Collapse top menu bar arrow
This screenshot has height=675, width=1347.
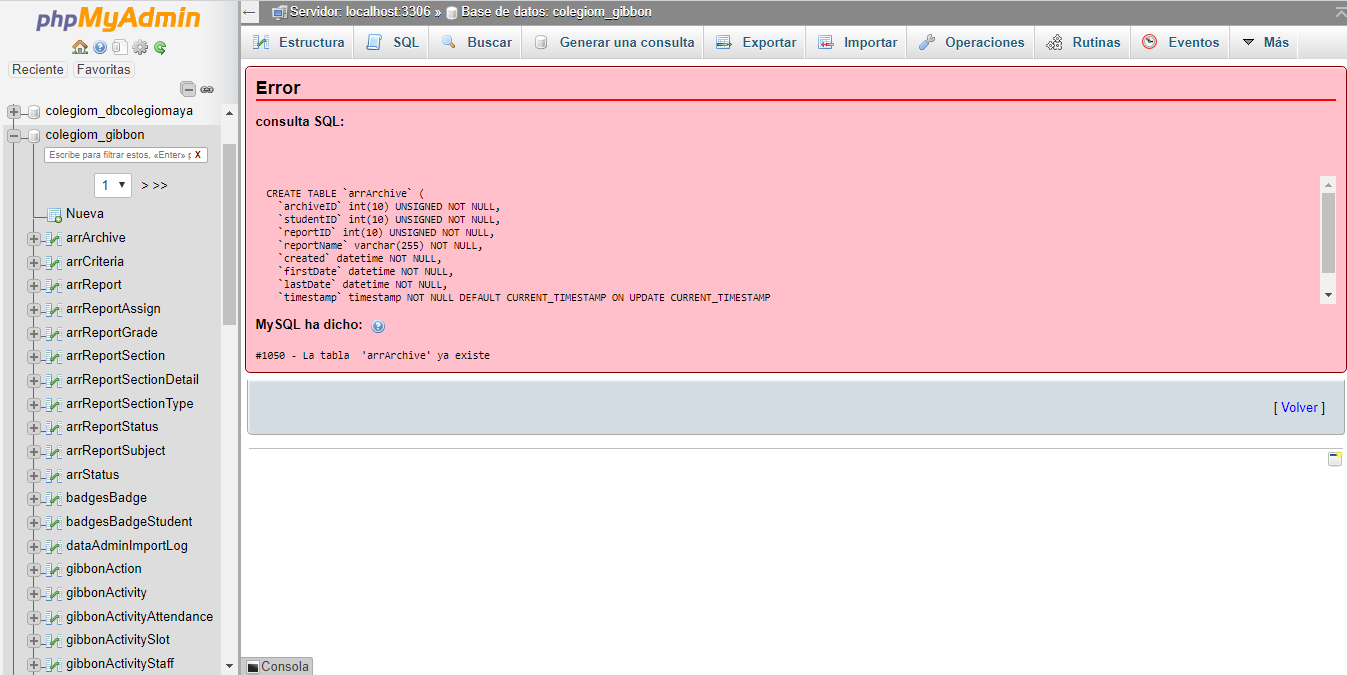(1340, 11)
